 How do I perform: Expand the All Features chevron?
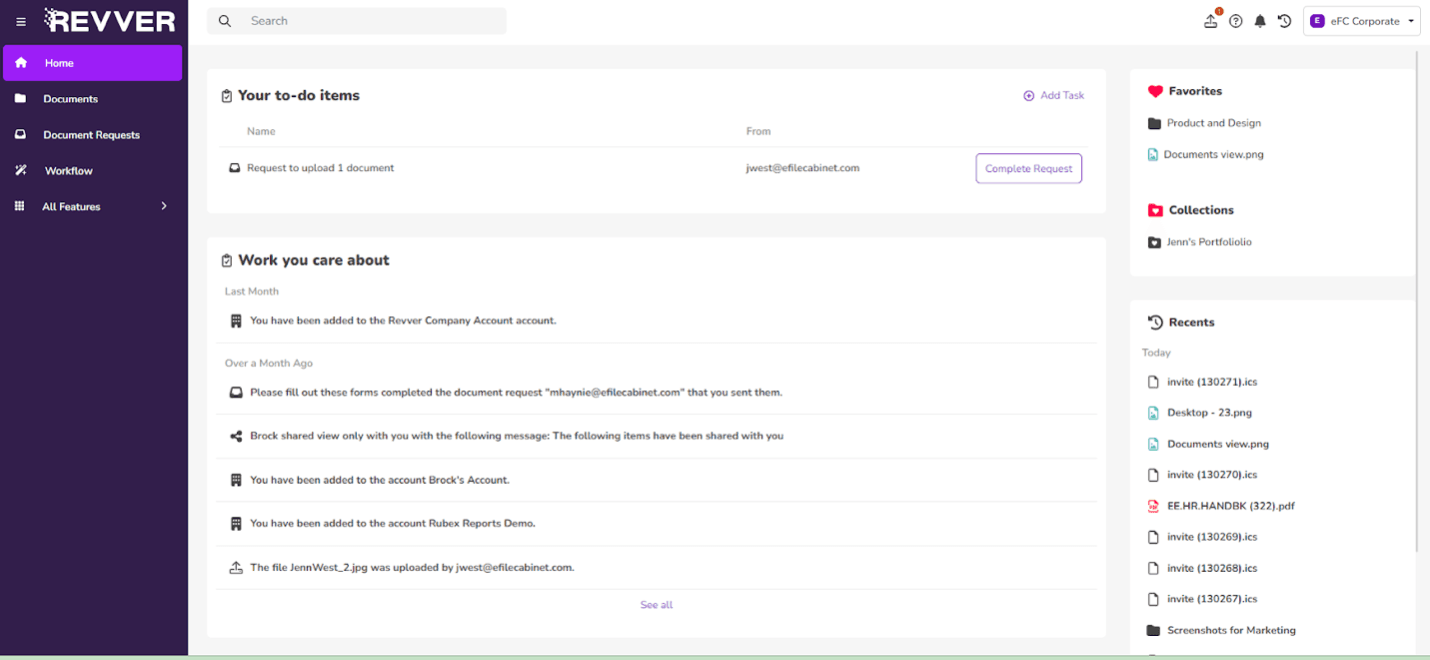(163, 206)
